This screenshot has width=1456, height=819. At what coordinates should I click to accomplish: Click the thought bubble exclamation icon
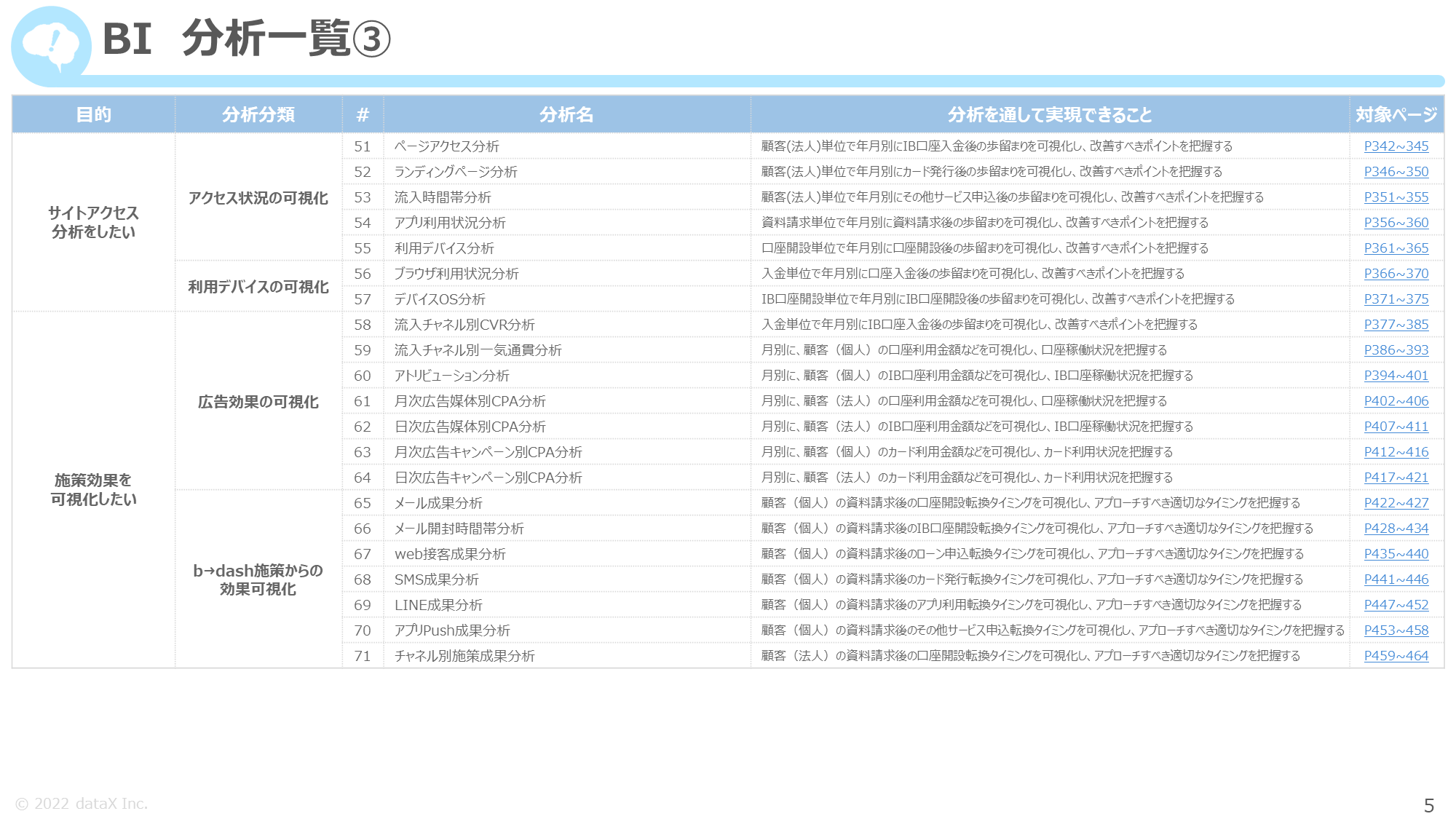tap(51, 47)
